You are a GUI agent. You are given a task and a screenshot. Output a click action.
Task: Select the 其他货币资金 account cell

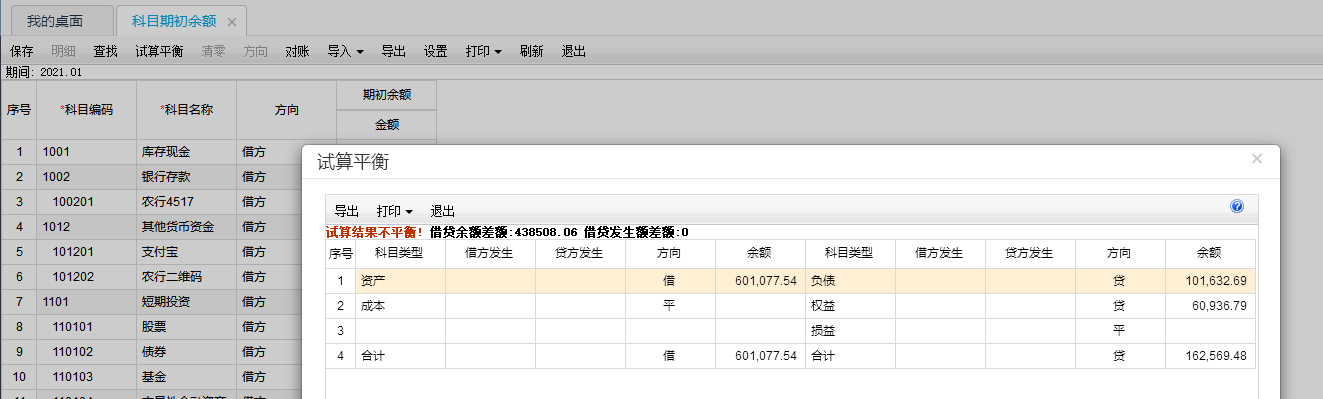186,227
